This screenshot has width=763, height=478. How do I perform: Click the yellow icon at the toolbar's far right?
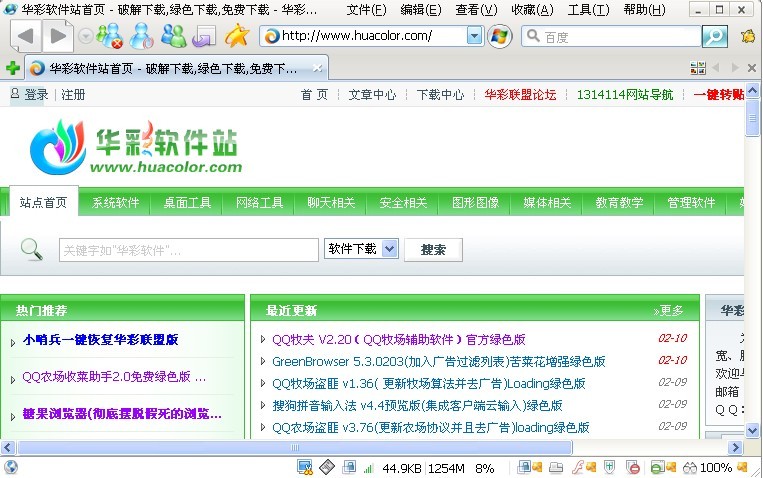pos(748,37)
